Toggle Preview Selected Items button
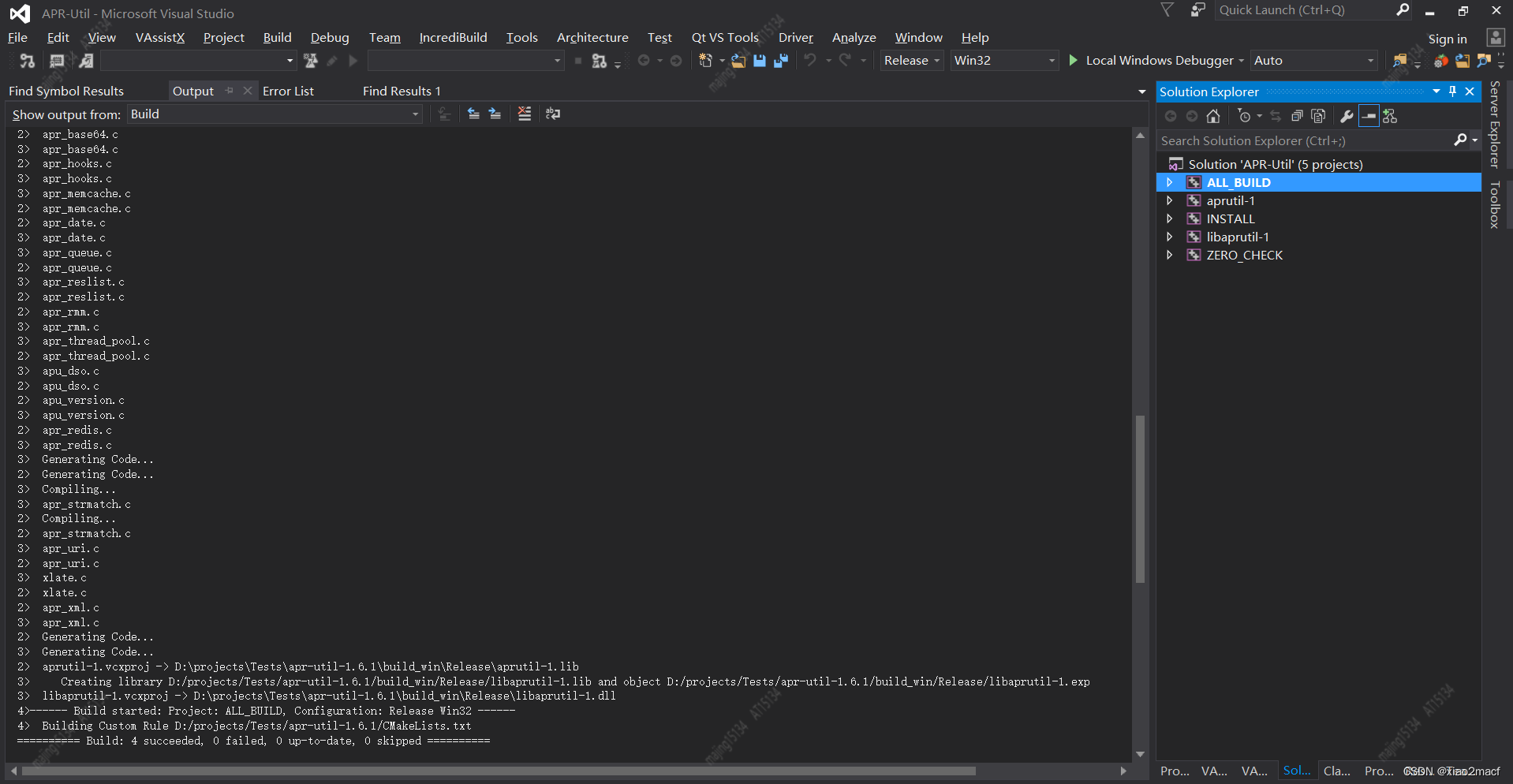The height and width of the screenshot is (784, 1513). 1368,115
